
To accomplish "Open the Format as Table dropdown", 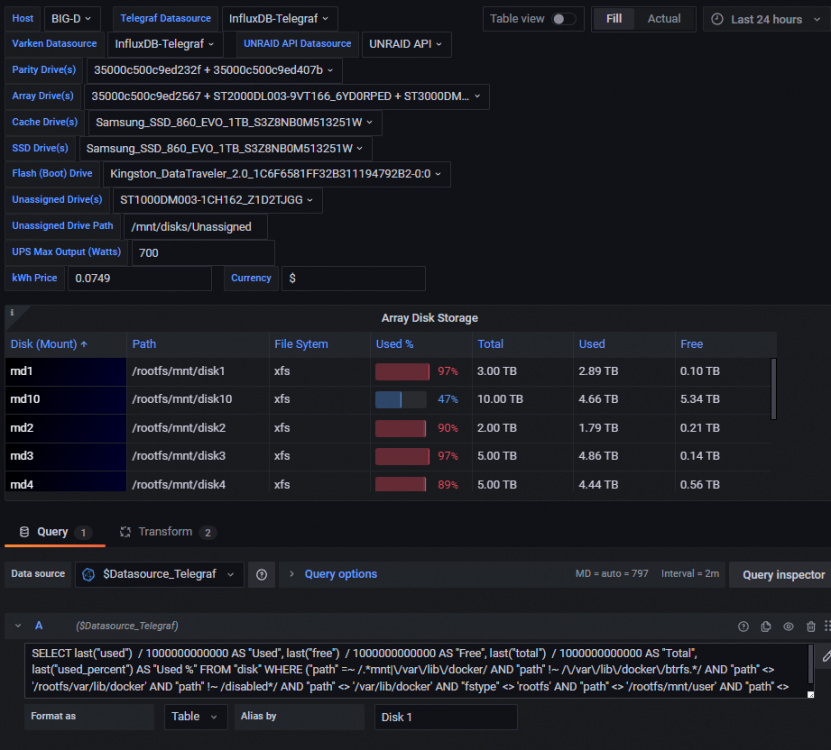I will 195,717.
